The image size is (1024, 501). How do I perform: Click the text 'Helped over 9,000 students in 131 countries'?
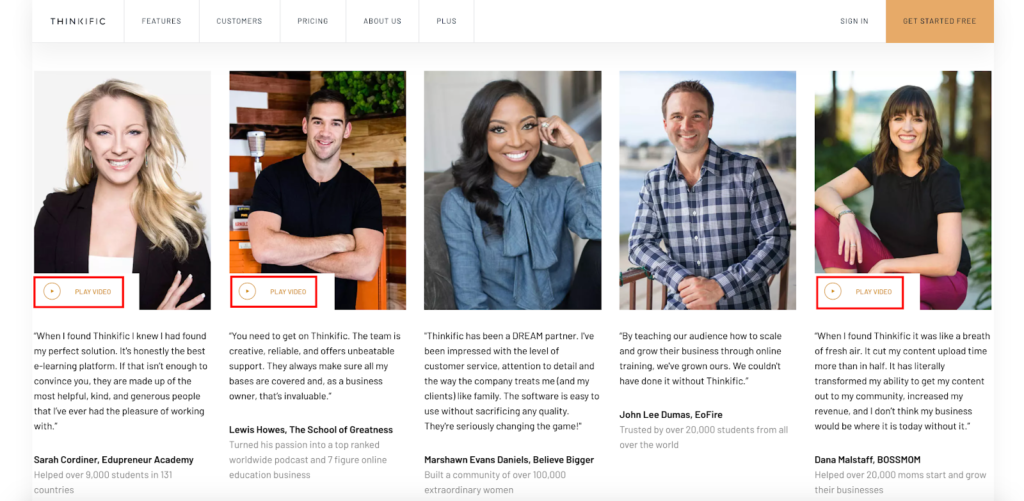click(x=103, y=482)
